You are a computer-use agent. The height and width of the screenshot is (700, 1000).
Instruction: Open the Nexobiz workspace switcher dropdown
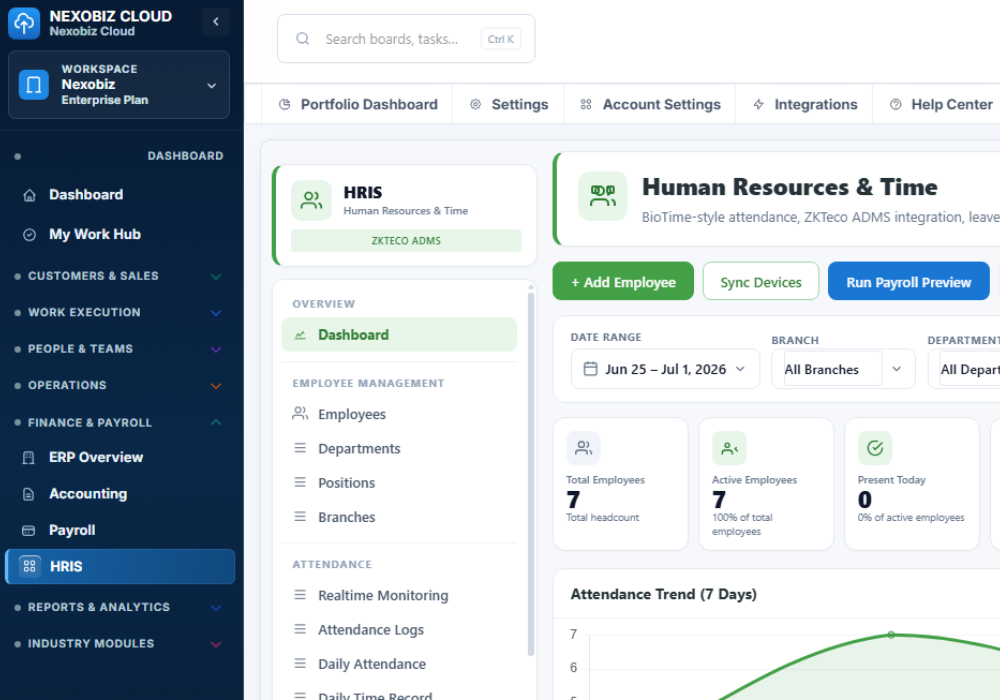coord(119,85)
